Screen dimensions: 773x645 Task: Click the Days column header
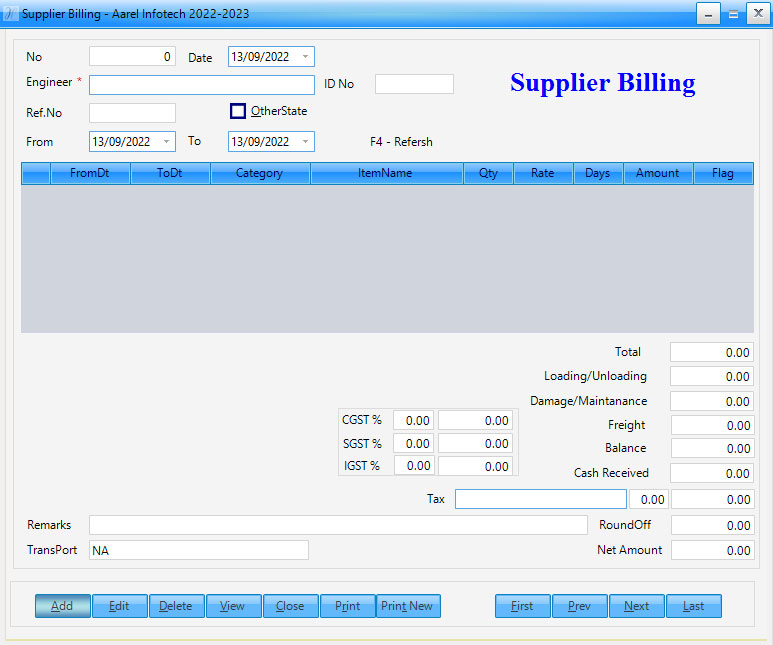tap(598, 173)
